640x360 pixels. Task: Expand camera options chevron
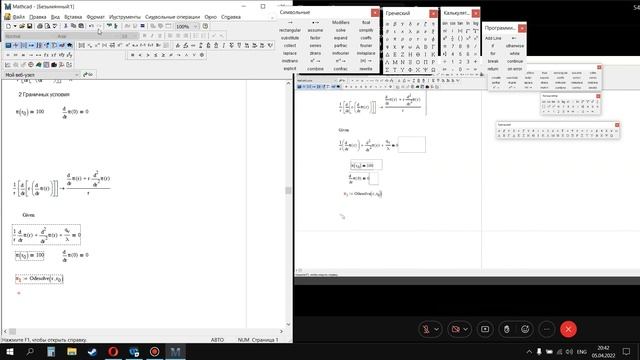point(466,329)
